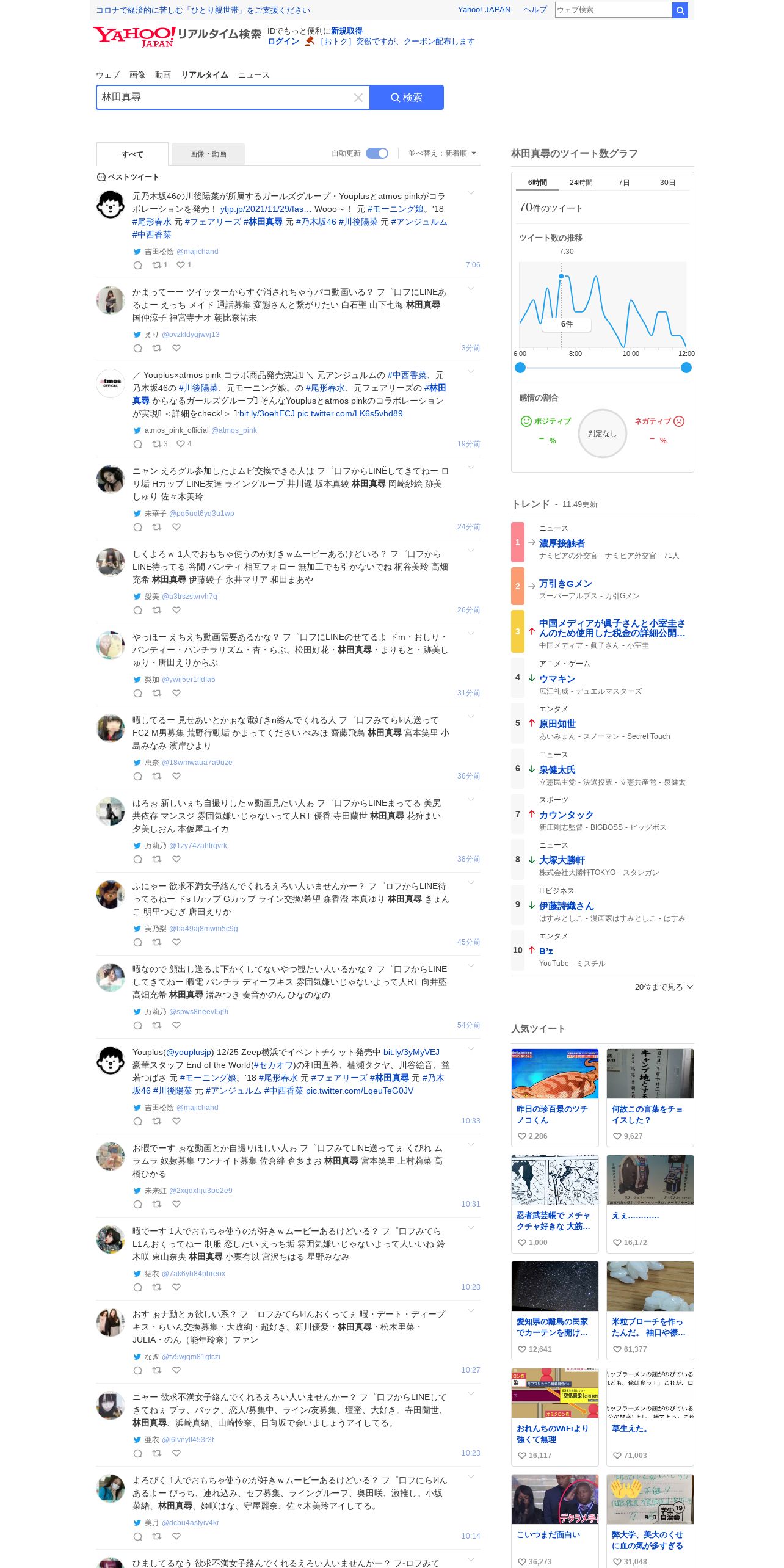Open trend 原田知世
Viewport: 784px width, 1568px height.
(557, 724)
